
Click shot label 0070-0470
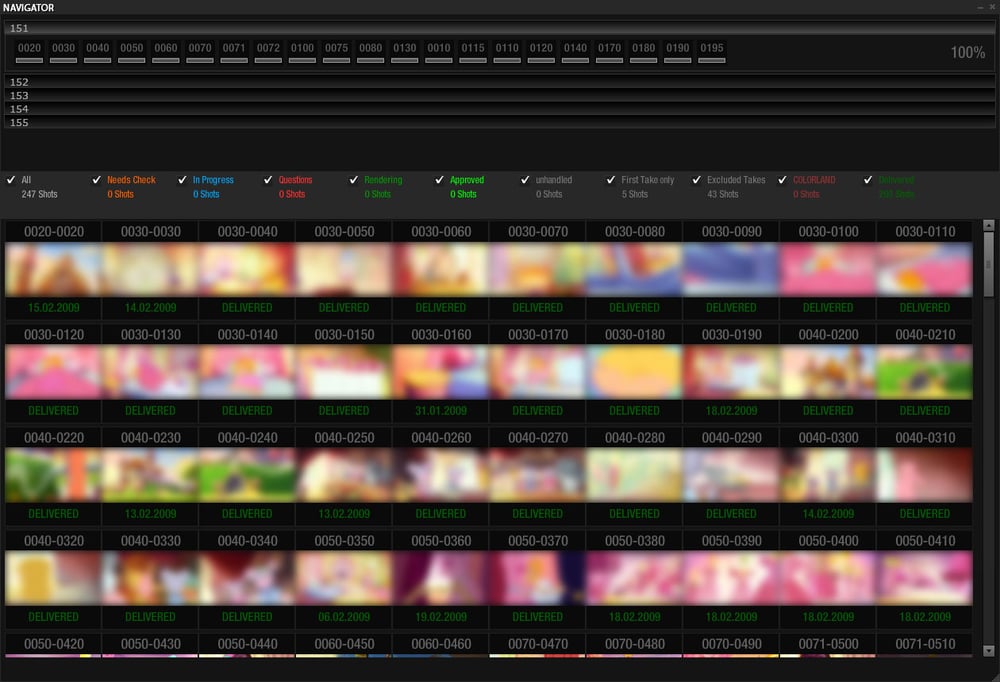click(538, 644)
